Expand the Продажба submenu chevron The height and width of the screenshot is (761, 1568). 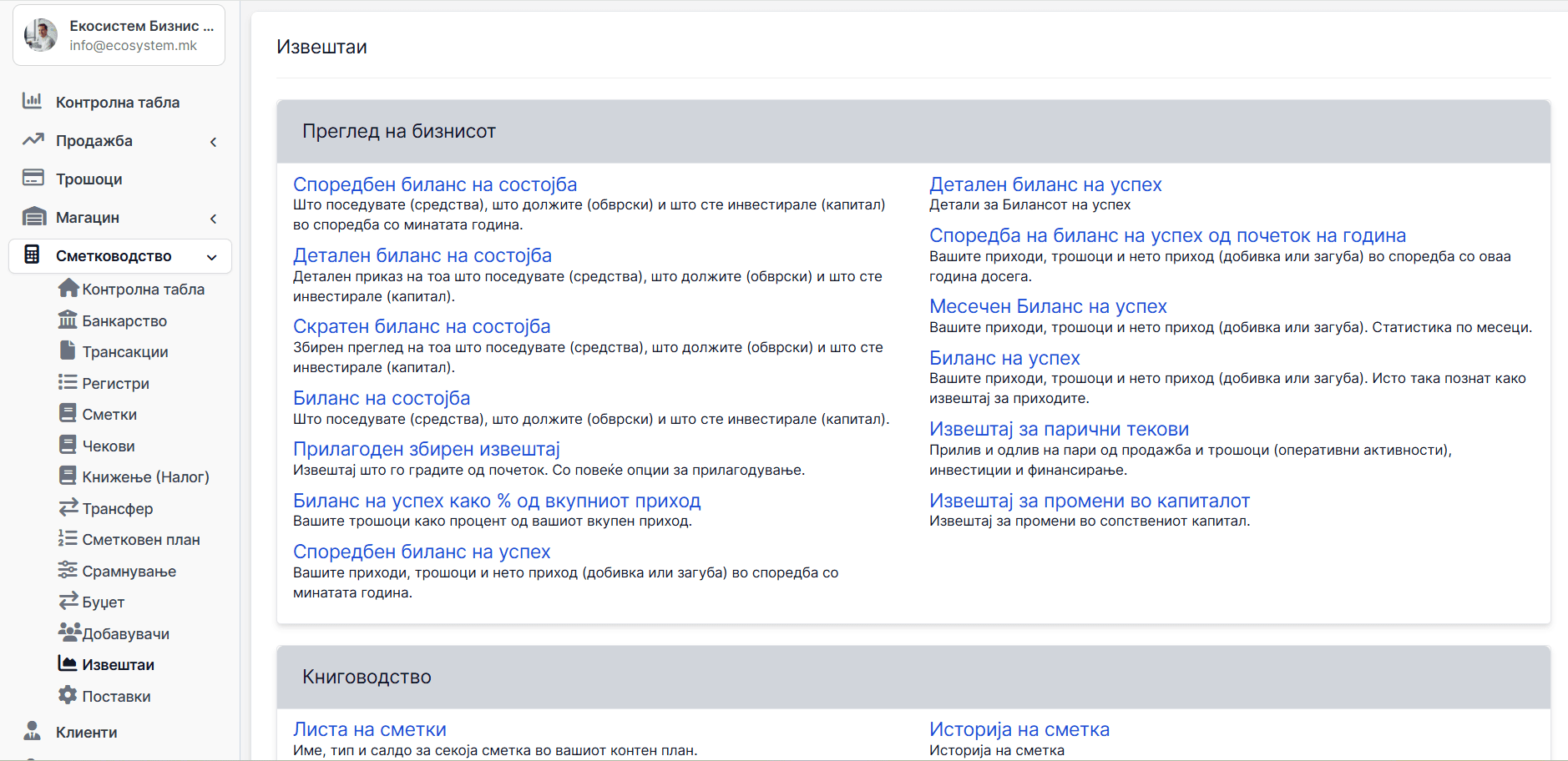coord(214,142)
